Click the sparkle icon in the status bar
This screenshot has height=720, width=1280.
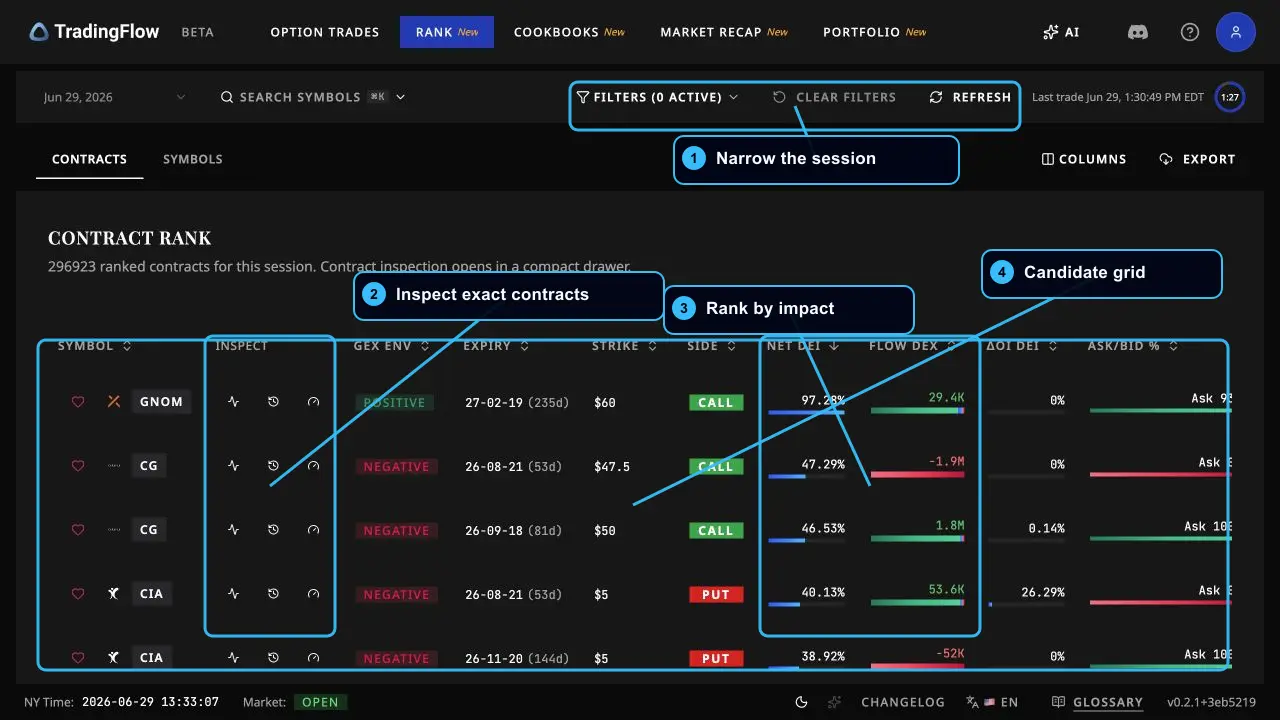(x=834, y=702)
